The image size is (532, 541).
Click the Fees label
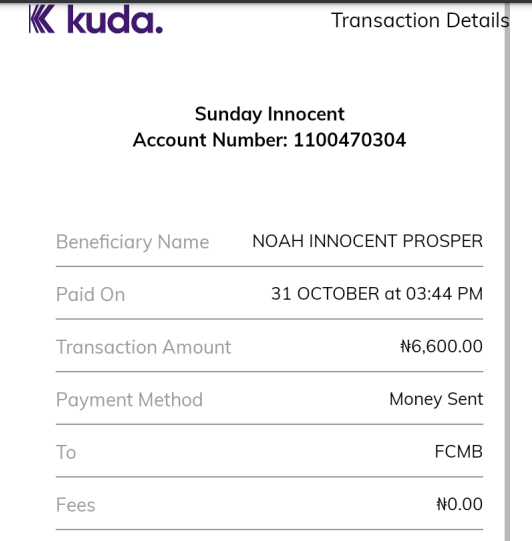(x=76, y=505)
